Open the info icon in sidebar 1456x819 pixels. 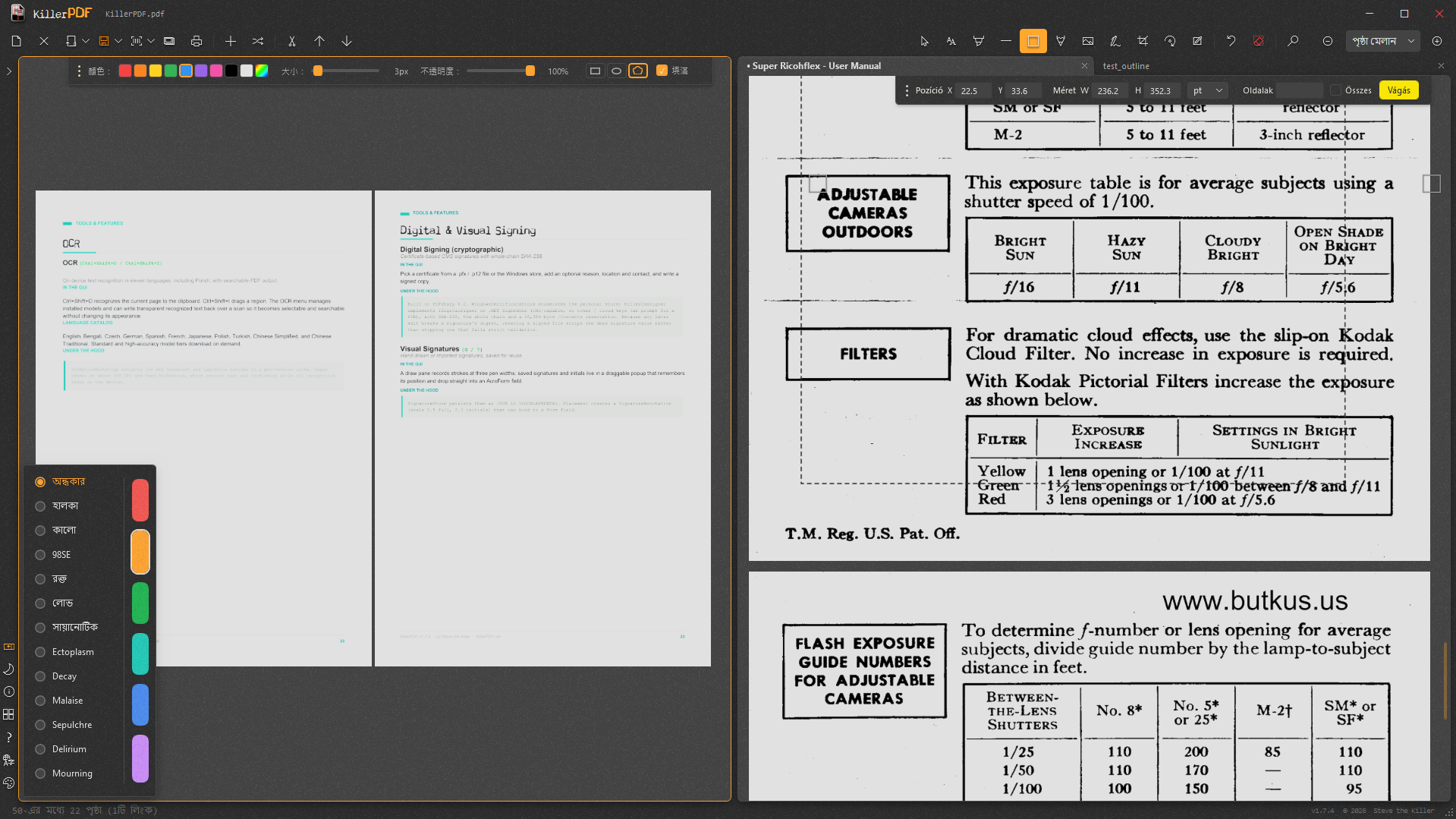point(9,691)
